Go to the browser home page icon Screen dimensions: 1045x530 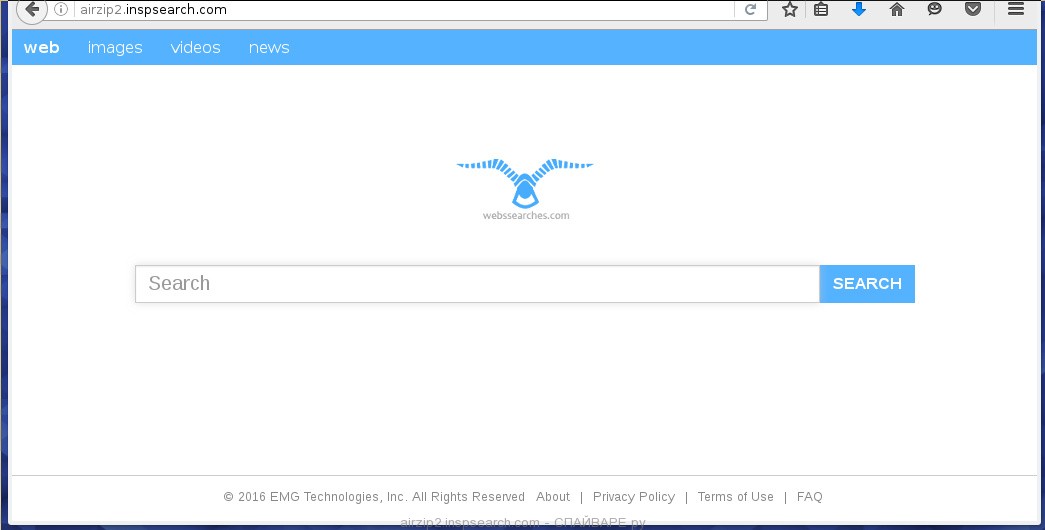click(897, 9)
